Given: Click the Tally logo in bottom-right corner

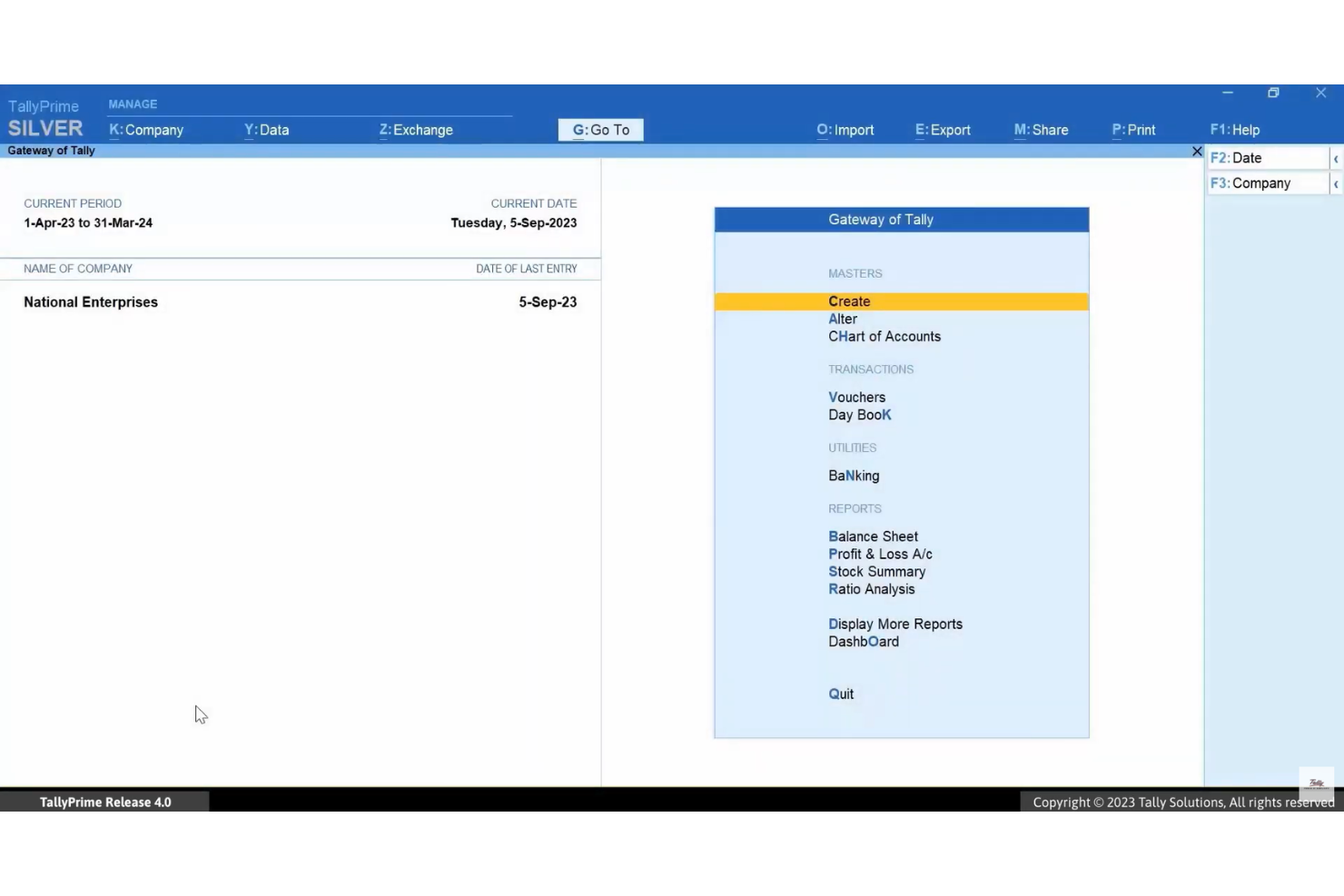Looking at the screenshot, I should [1315, 783].
